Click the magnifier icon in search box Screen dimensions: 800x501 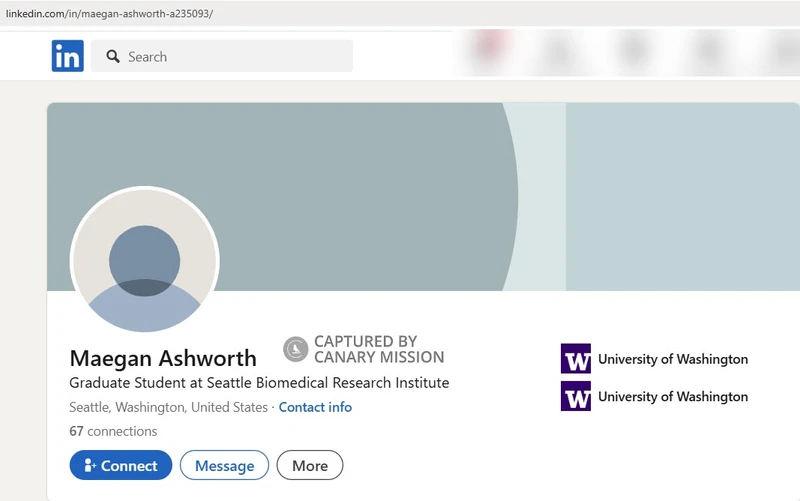[x=113, y=56]
